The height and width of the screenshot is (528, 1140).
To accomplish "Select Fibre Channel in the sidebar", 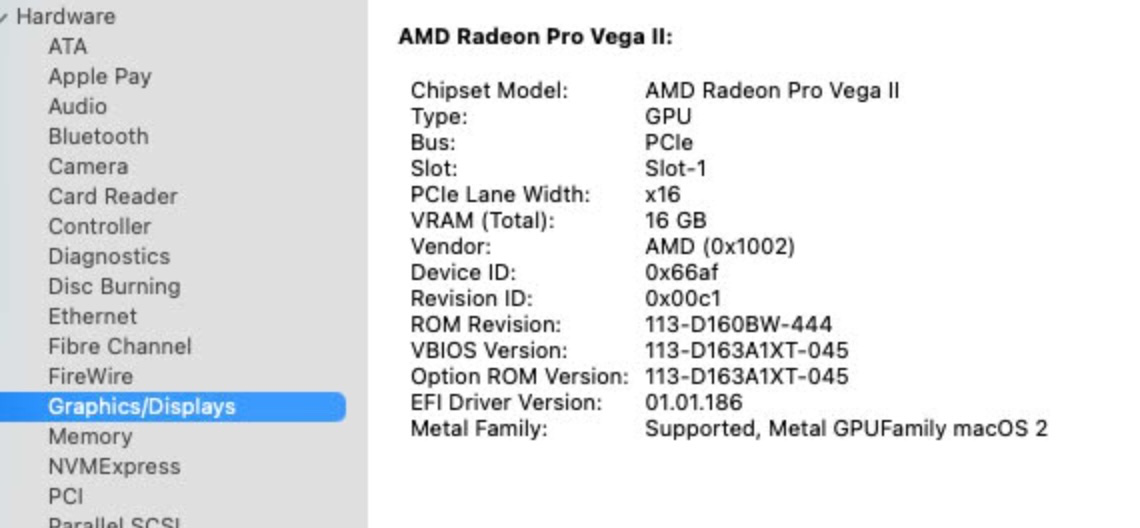I will [x=119, y=347].
